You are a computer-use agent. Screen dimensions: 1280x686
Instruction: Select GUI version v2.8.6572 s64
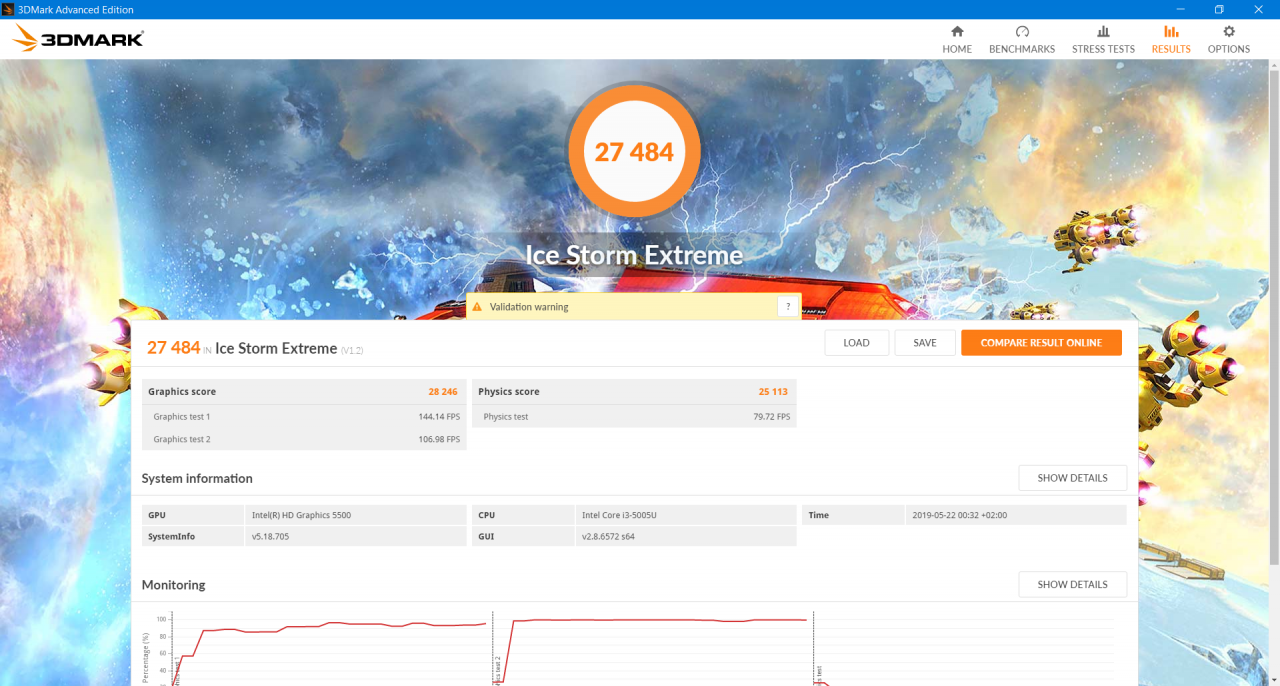tap(608, 537)
